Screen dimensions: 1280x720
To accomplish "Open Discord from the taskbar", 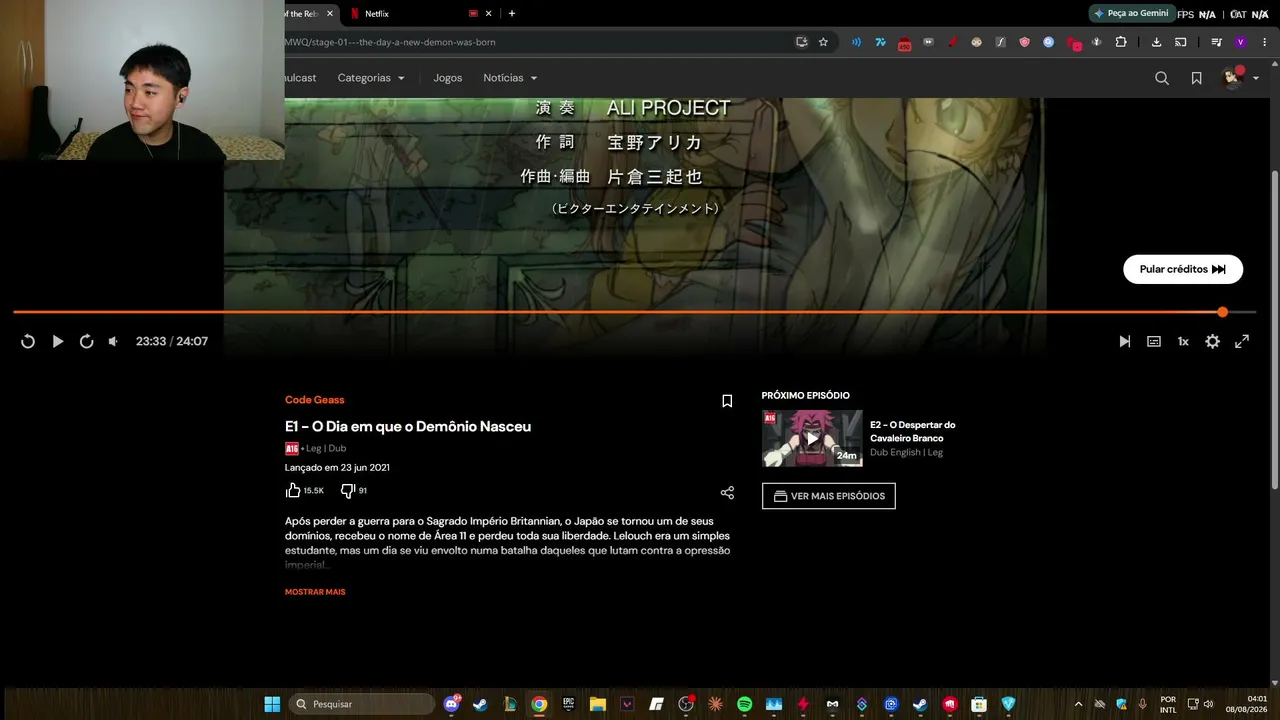I will [x=451, y=704].
